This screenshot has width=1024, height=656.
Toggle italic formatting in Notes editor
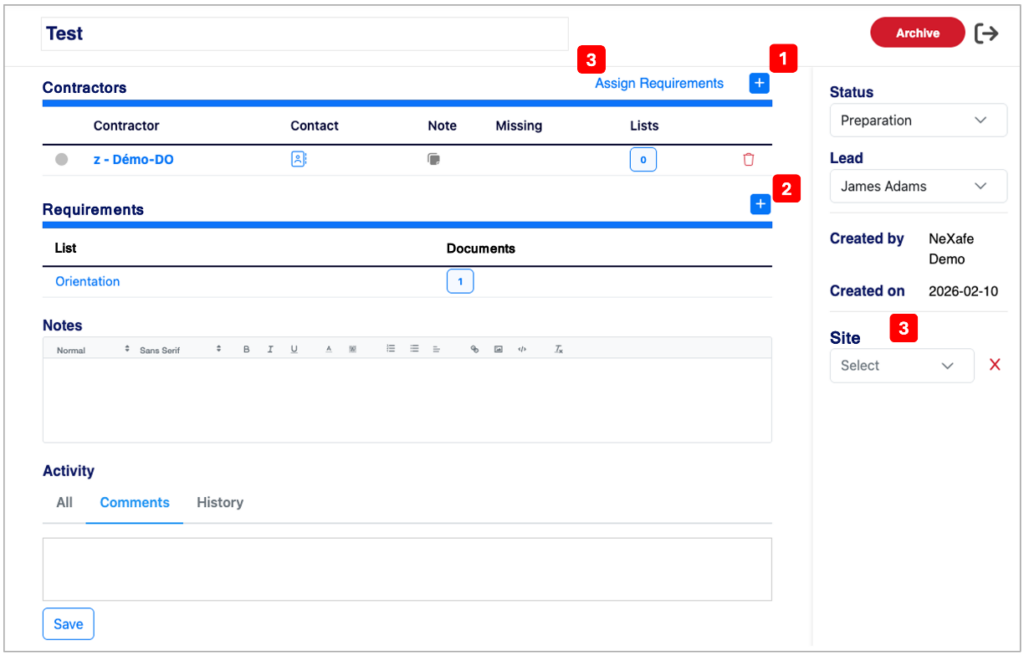tap(270, 350)
